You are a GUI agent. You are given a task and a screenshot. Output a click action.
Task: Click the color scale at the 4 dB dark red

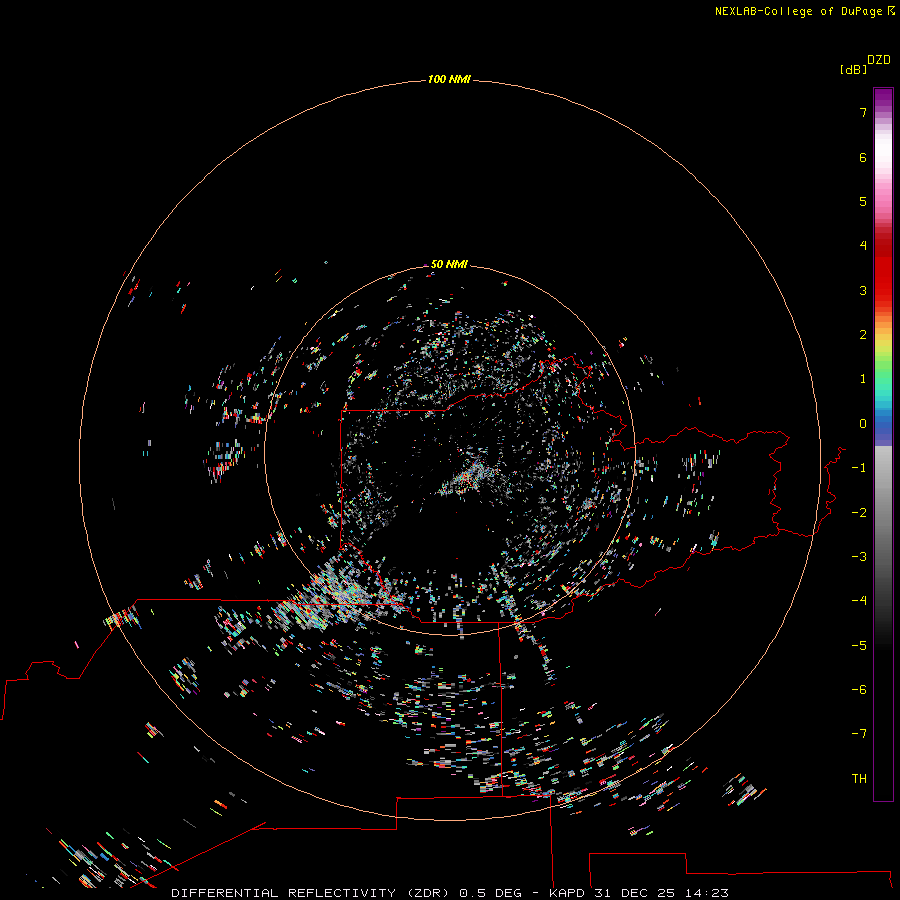coord(883,246)
